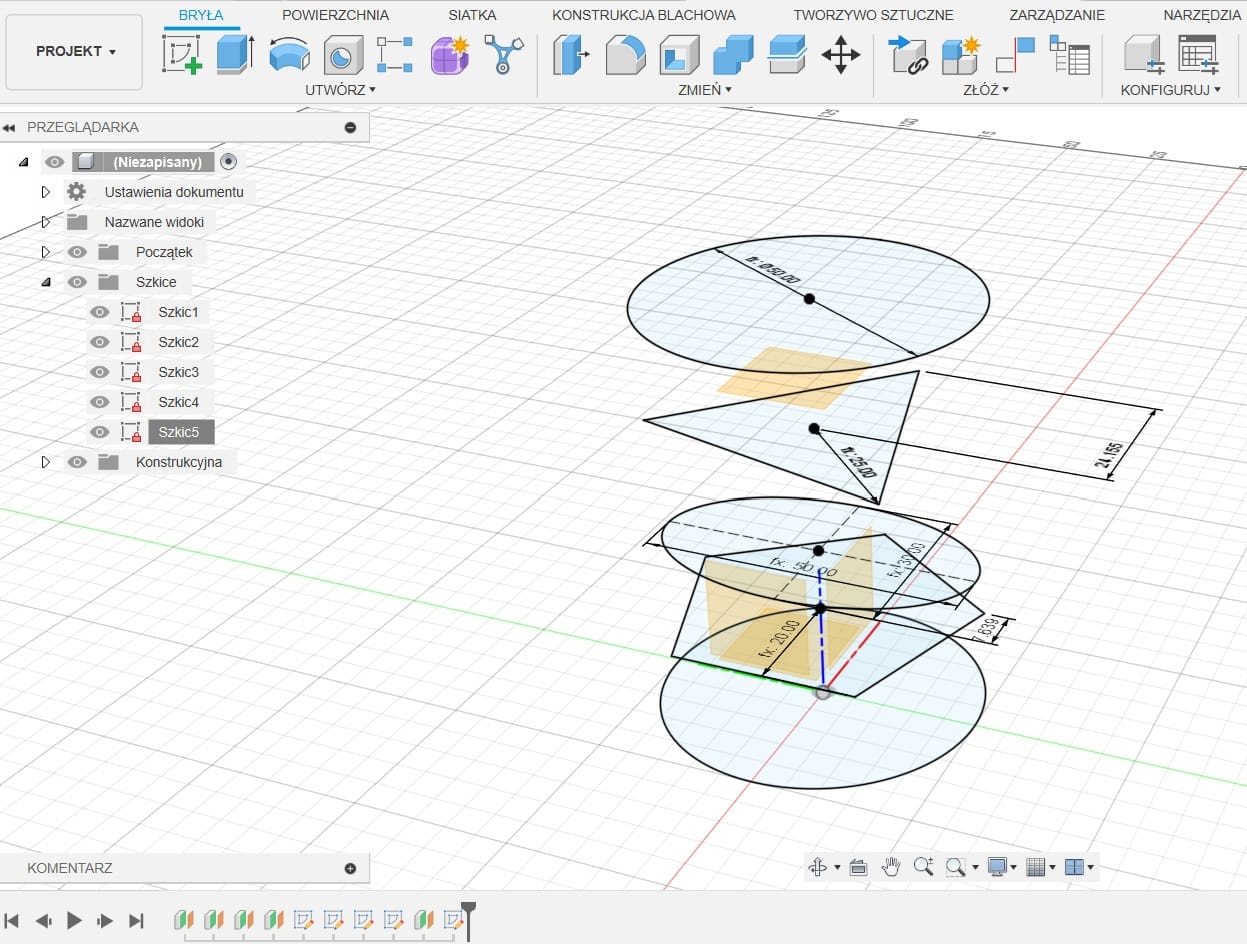Open the KONSTRUKCJA BLACHOWA tab
Viewport: 1247px width, 944px height.
(x=644, y=15)
